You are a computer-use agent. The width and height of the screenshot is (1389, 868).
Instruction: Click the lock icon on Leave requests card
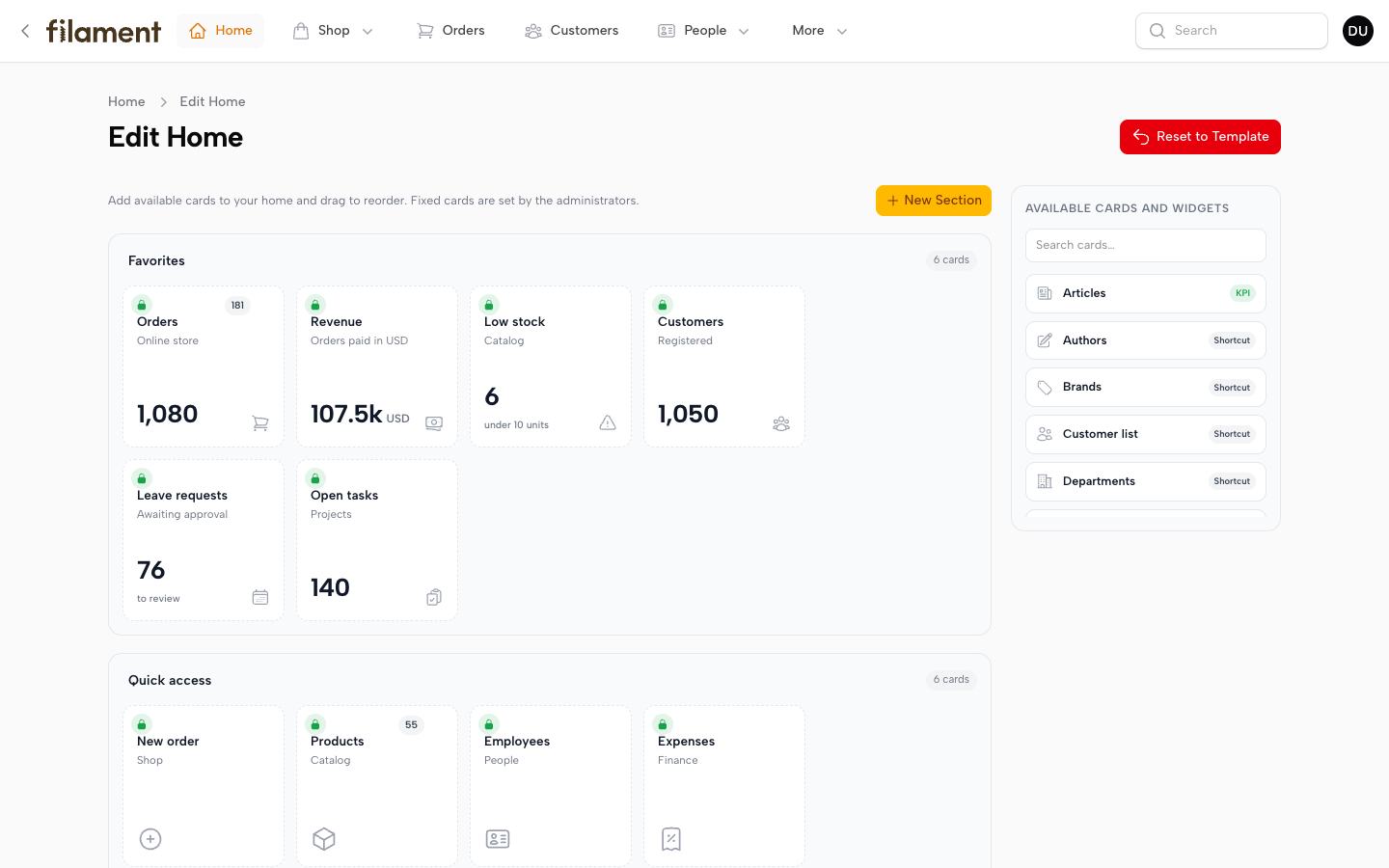(x=142, y=478)
